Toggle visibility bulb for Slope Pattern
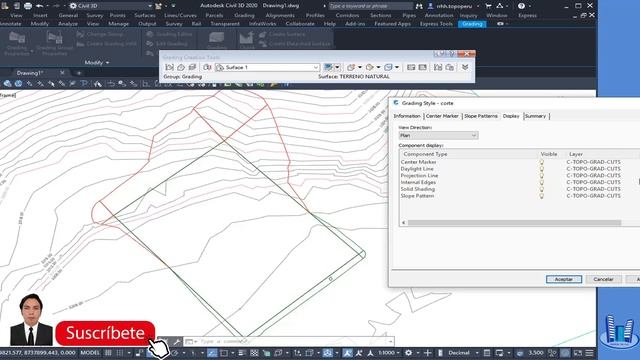640x360 pixels. click(542, 196)
